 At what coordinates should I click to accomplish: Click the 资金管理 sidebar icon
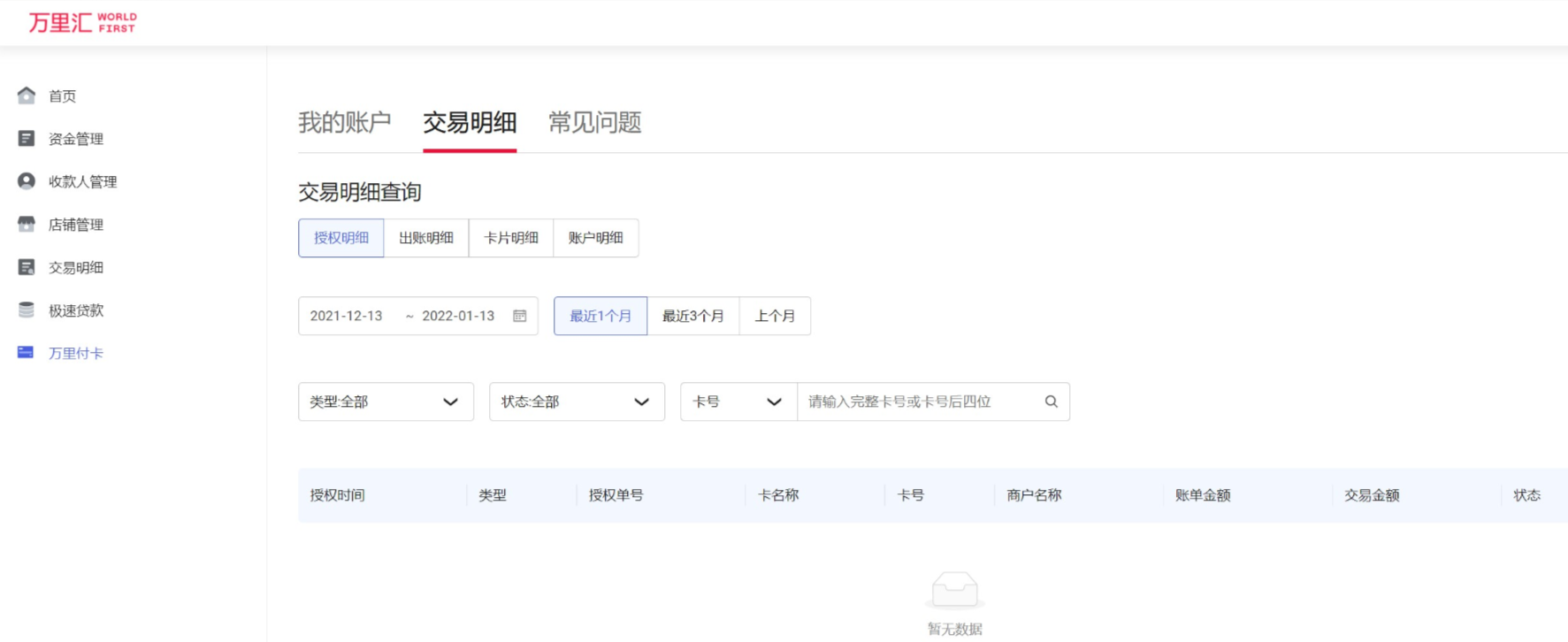[27, 139]
